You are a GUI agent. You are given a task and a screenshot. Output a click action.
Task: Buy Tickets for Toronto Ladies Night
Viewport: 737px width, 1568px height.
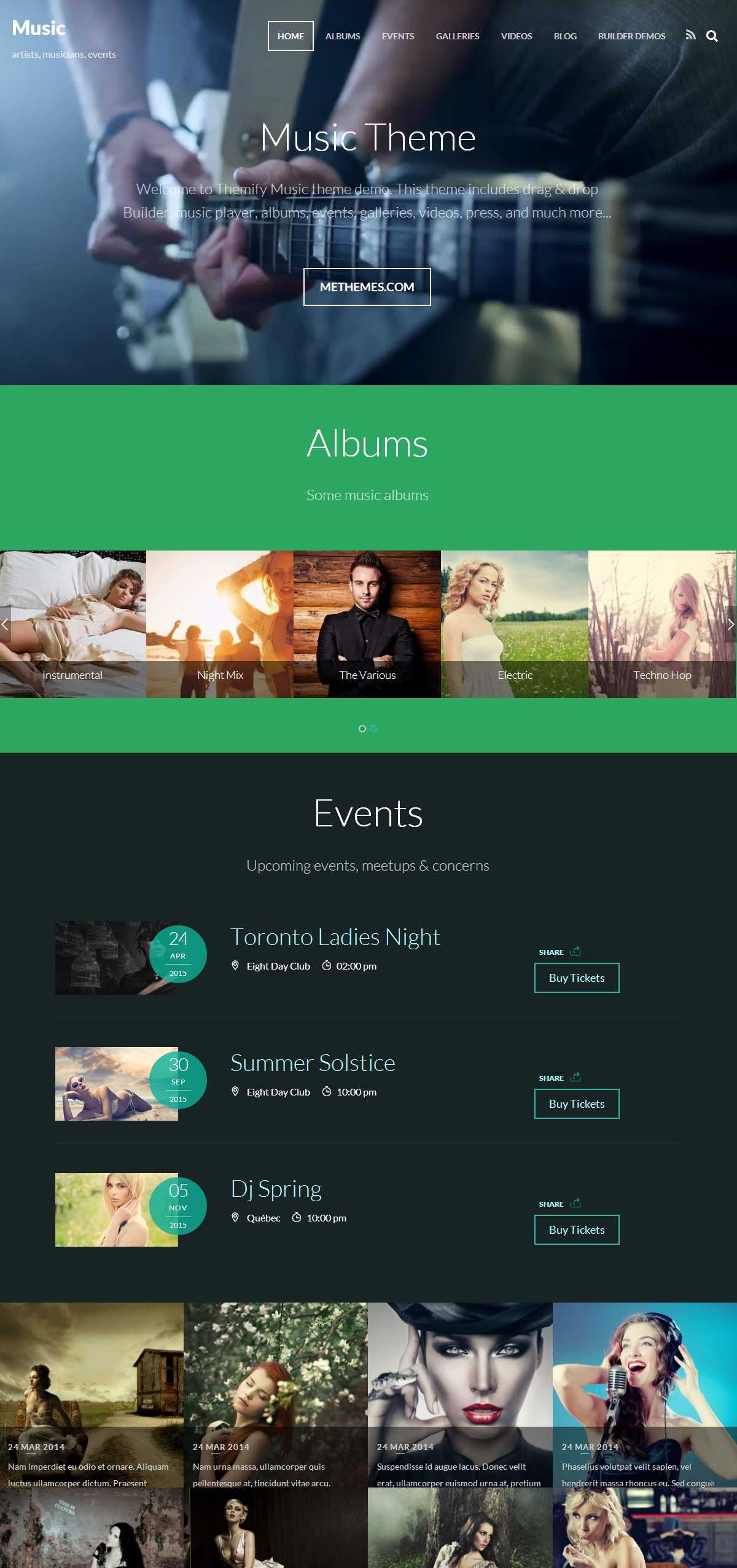577,978
